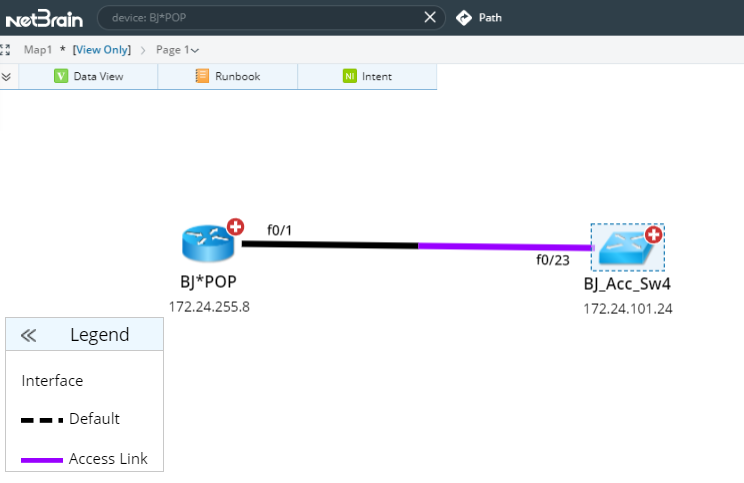This screenshot has width=744, height=483.
Task: Select the Map1 breadcrumb
Action: [37, 50]
